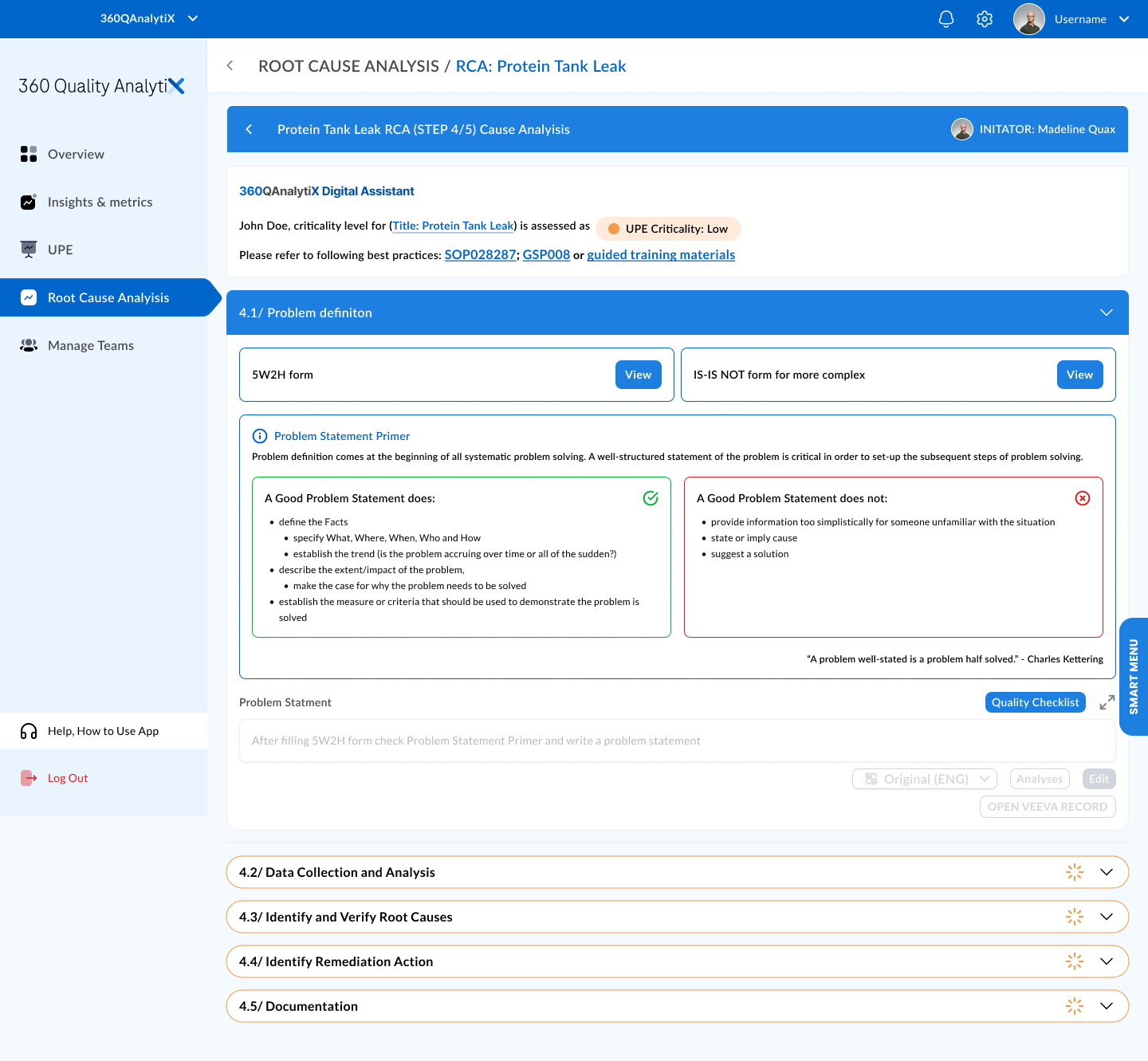The image size is (1148, 1061).
Task: Expand the 4.4 Identify Remediation Action section
Action: point(1107,961)
